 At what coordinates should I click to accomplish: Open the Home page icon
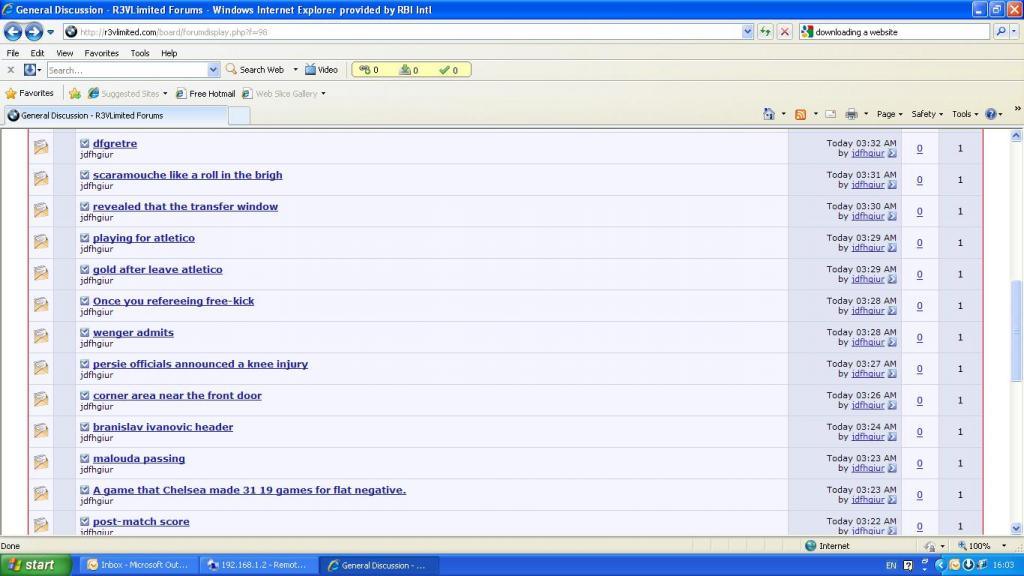(769, 114)
